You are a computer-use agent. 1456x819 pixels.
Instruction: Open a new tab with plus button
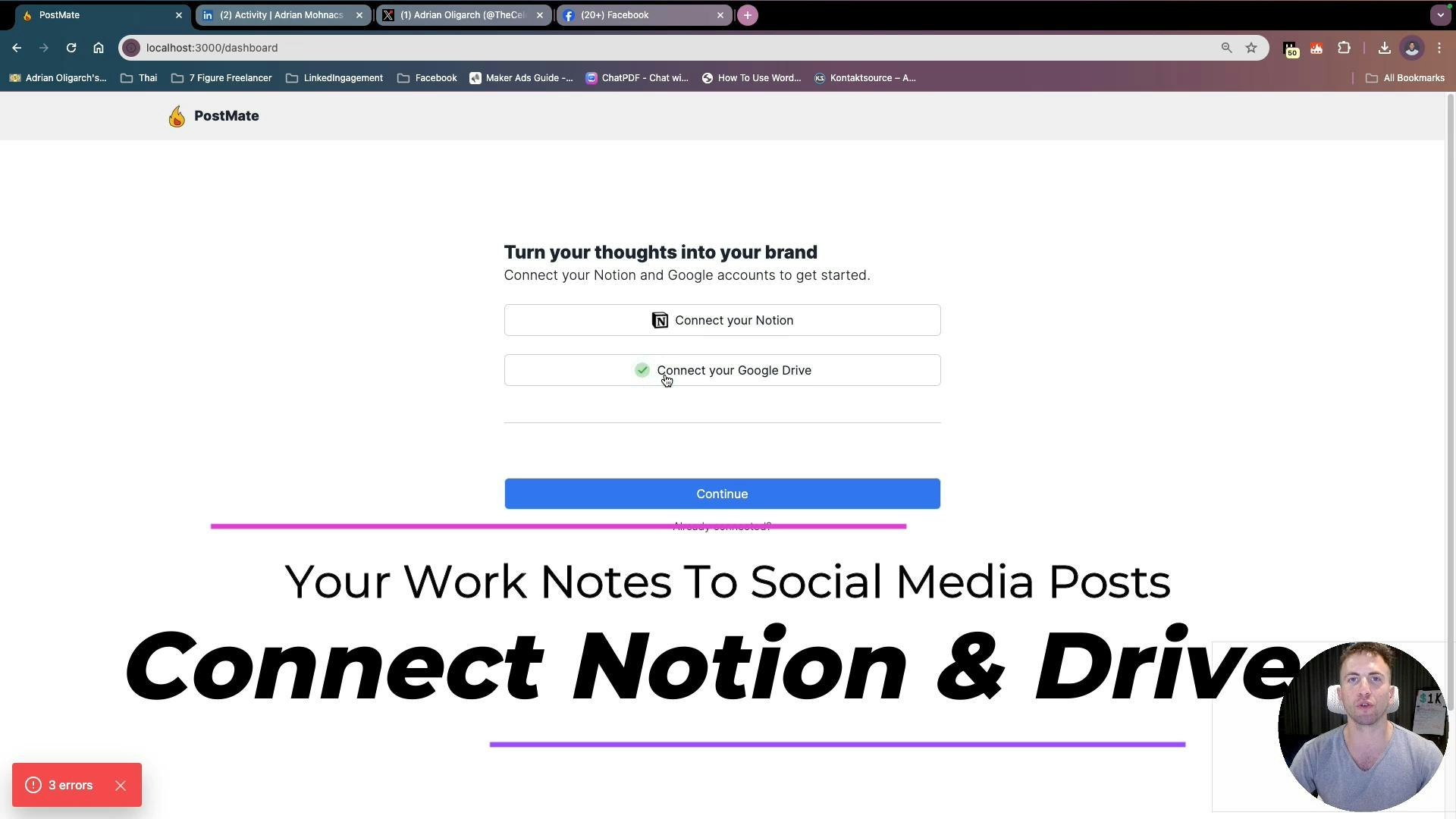(x=747, y=15)
